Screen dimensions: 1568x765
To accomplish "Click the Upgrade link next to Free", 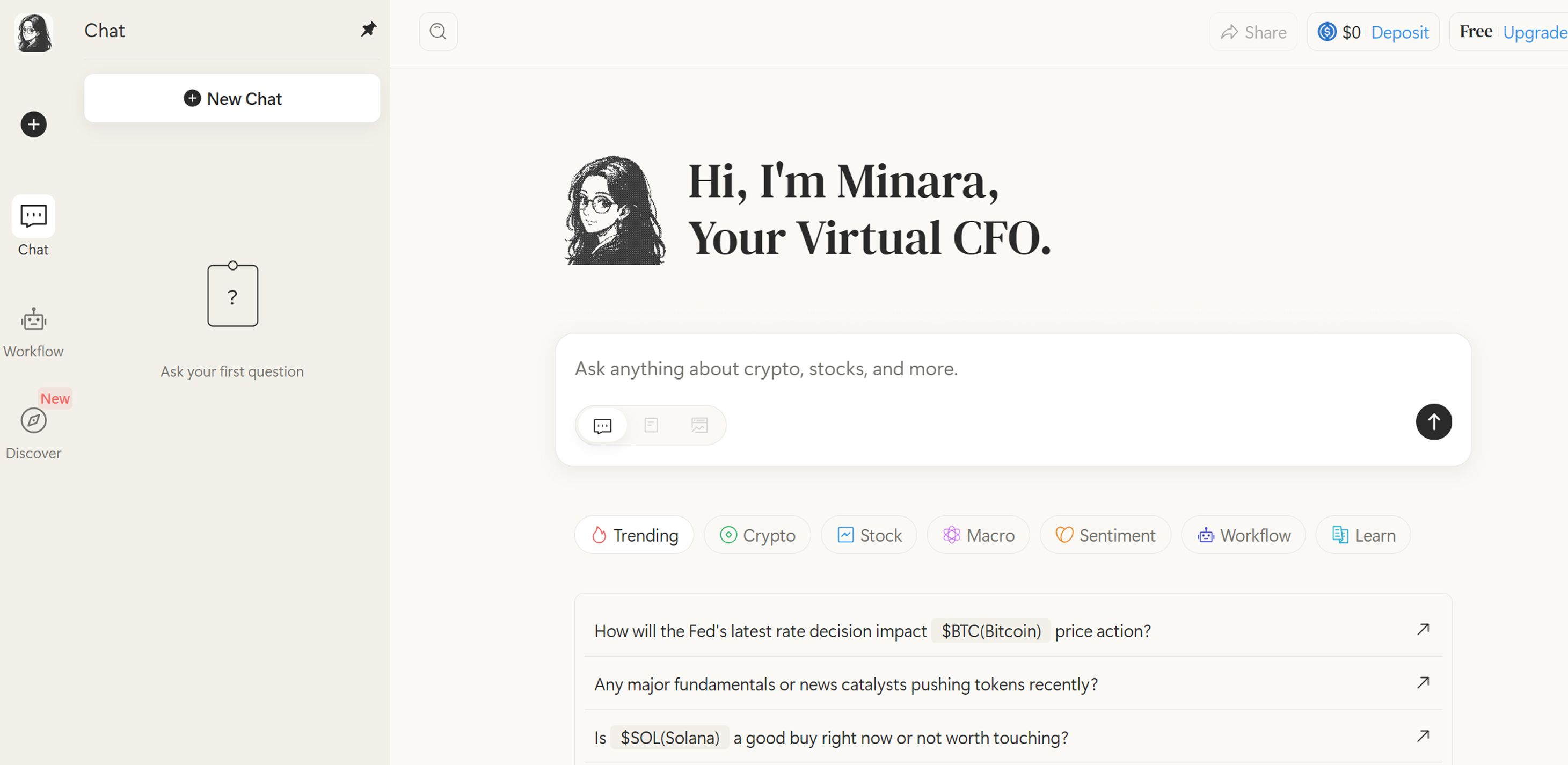I will (1534, 32).
